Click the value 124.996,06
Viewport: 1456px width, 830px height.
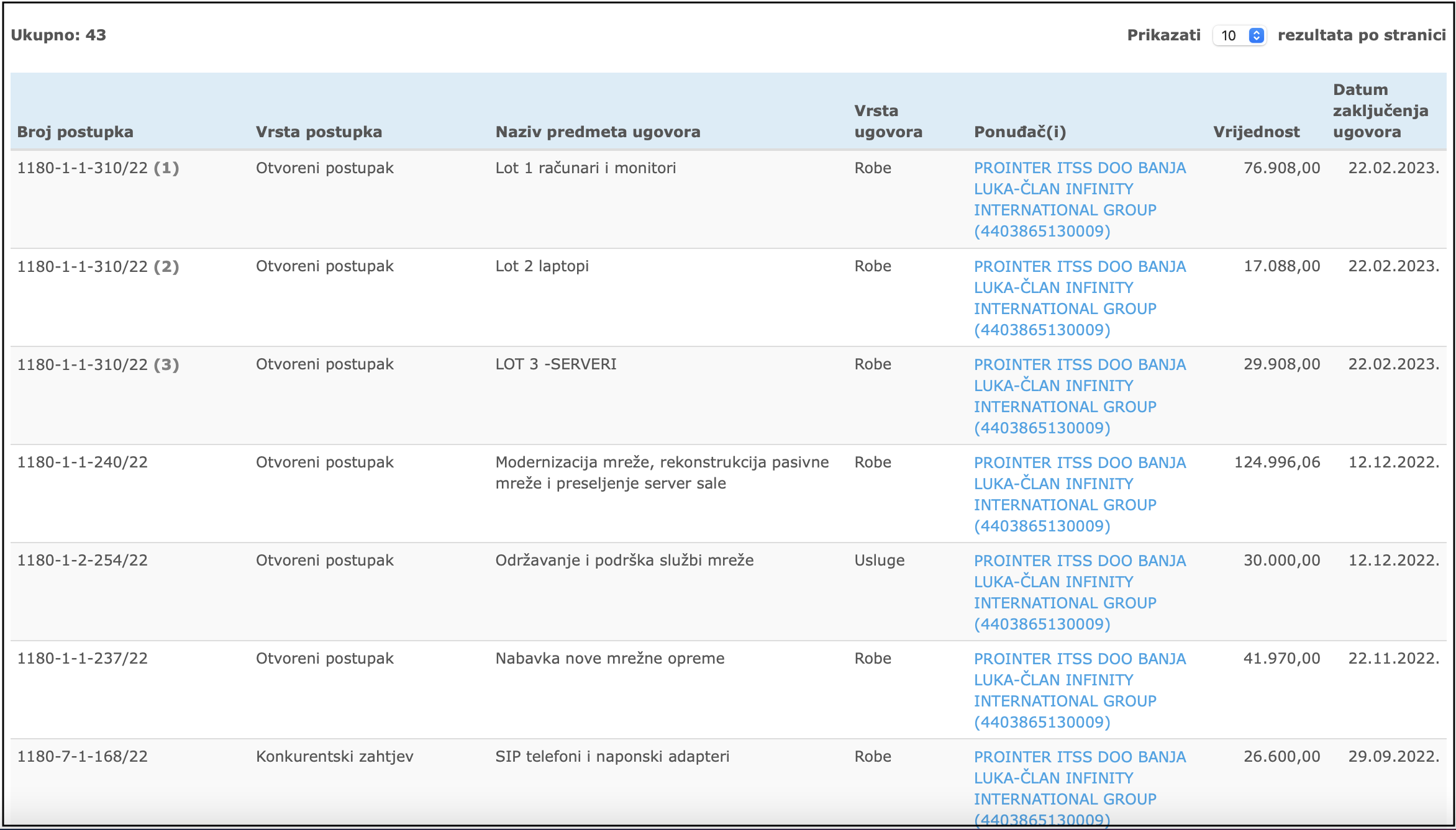point(1277,462)
